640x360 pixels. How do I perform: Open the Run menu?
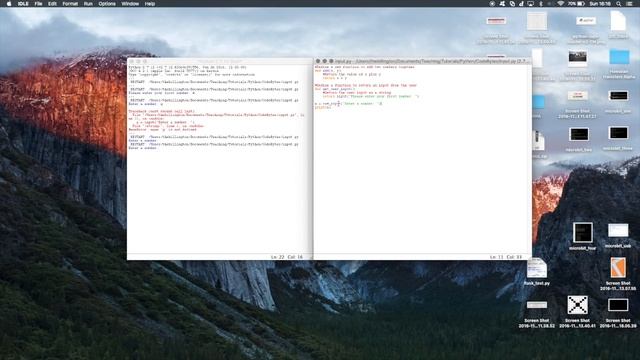88,4
